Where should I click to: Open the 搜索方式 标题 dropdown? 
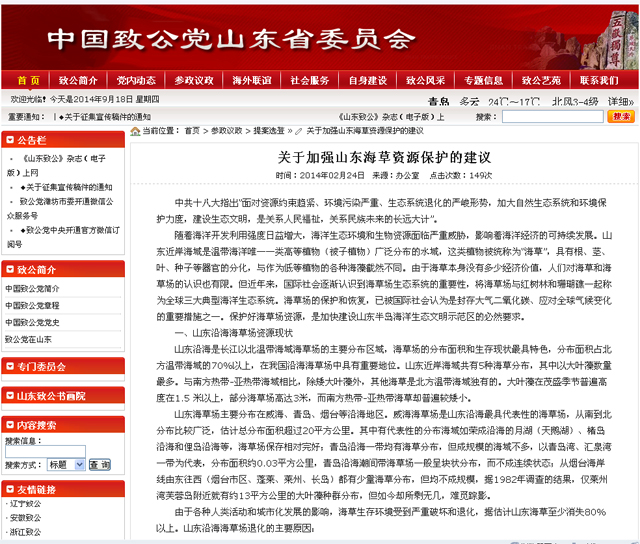66,465
